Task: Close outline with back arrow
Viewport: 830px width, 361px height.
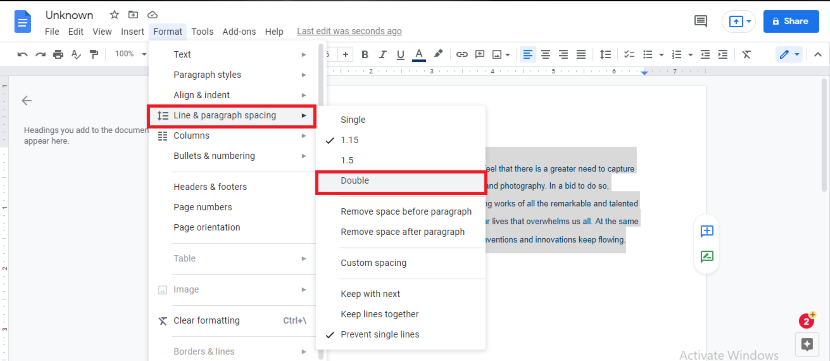Action: click(x=26, y=101)
